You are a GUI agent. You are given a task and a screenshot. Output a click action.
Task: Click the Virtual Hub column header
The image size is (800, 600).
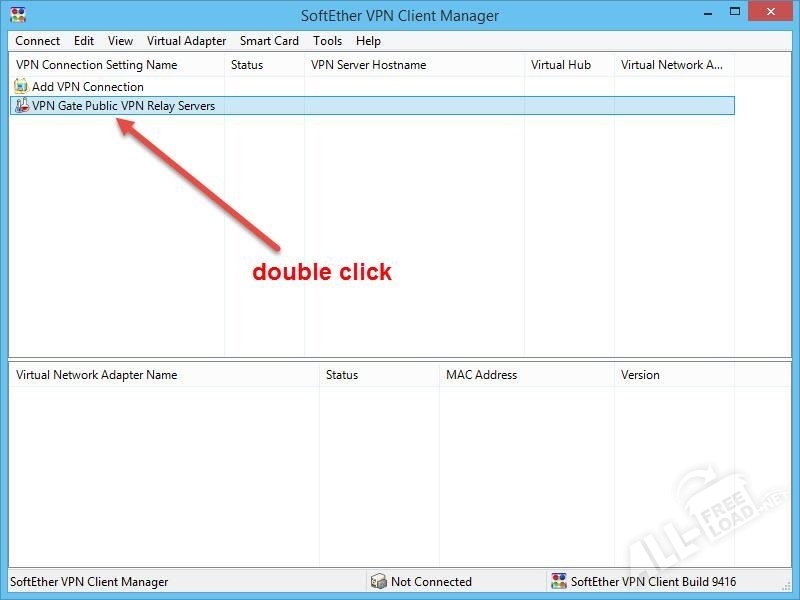click(561, 65)
